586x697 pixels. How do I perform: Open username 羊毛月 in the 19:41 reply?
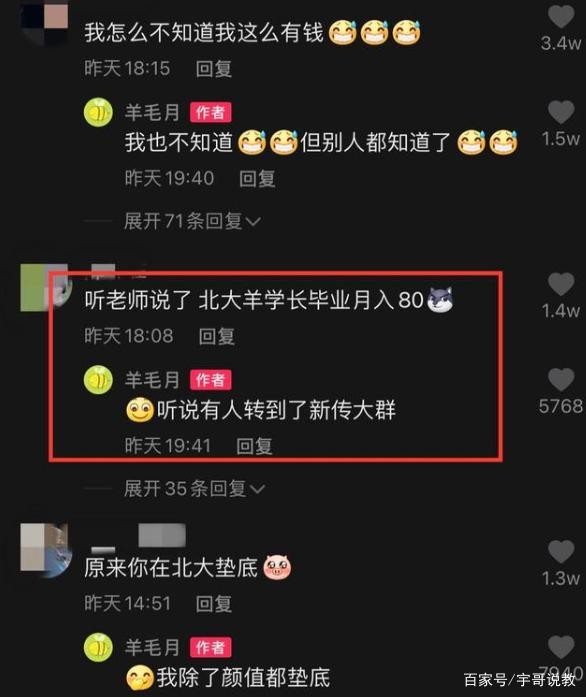[x=152, y=380]
